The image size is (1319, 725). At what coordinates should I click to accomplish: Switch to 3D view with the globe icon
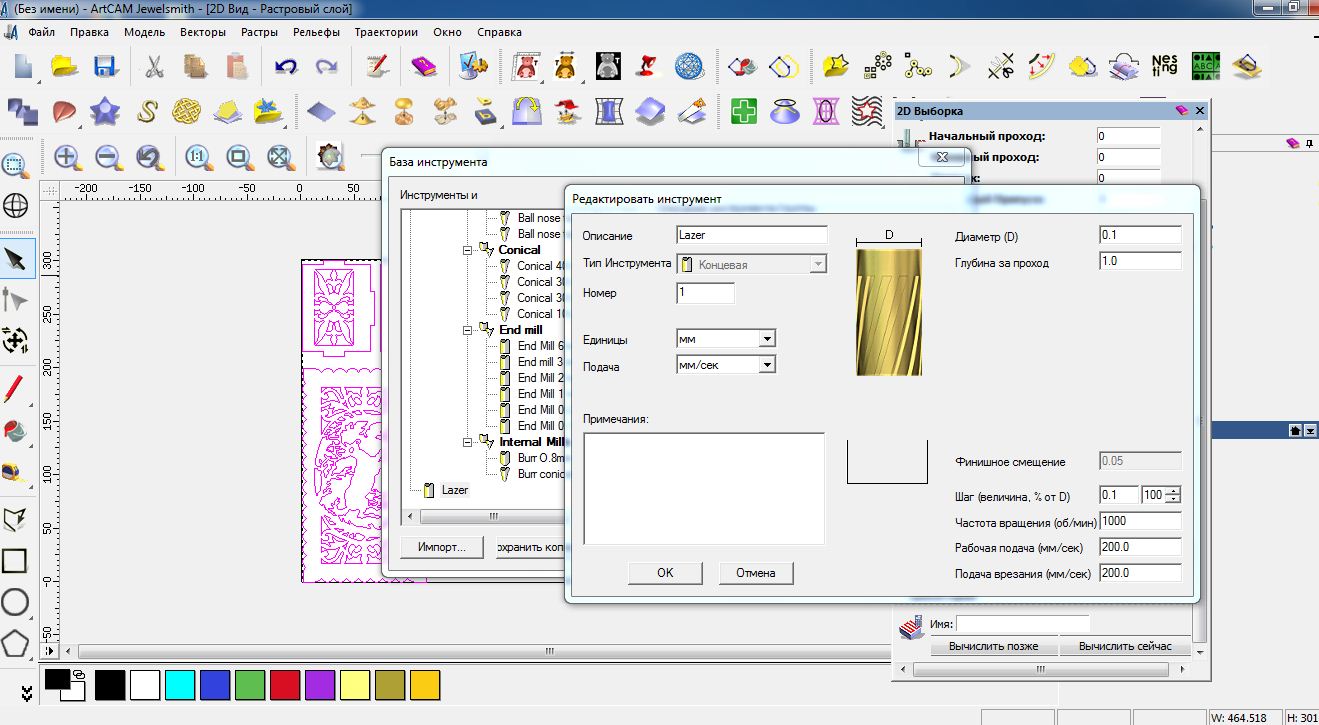coord(16,206)
